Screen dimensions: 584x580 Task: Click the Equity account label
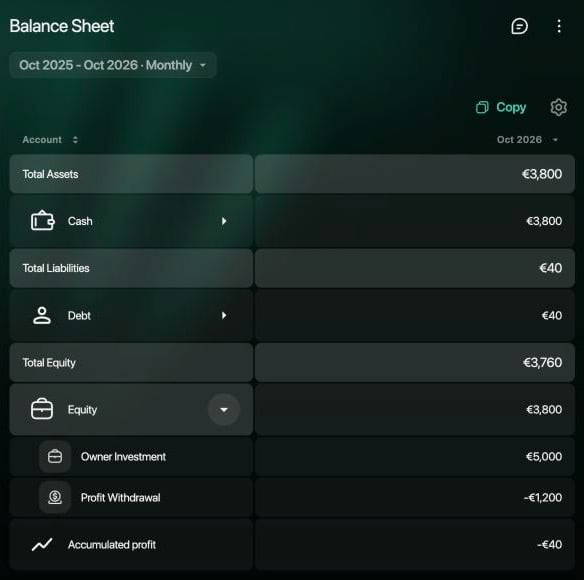tap(82, 410)
